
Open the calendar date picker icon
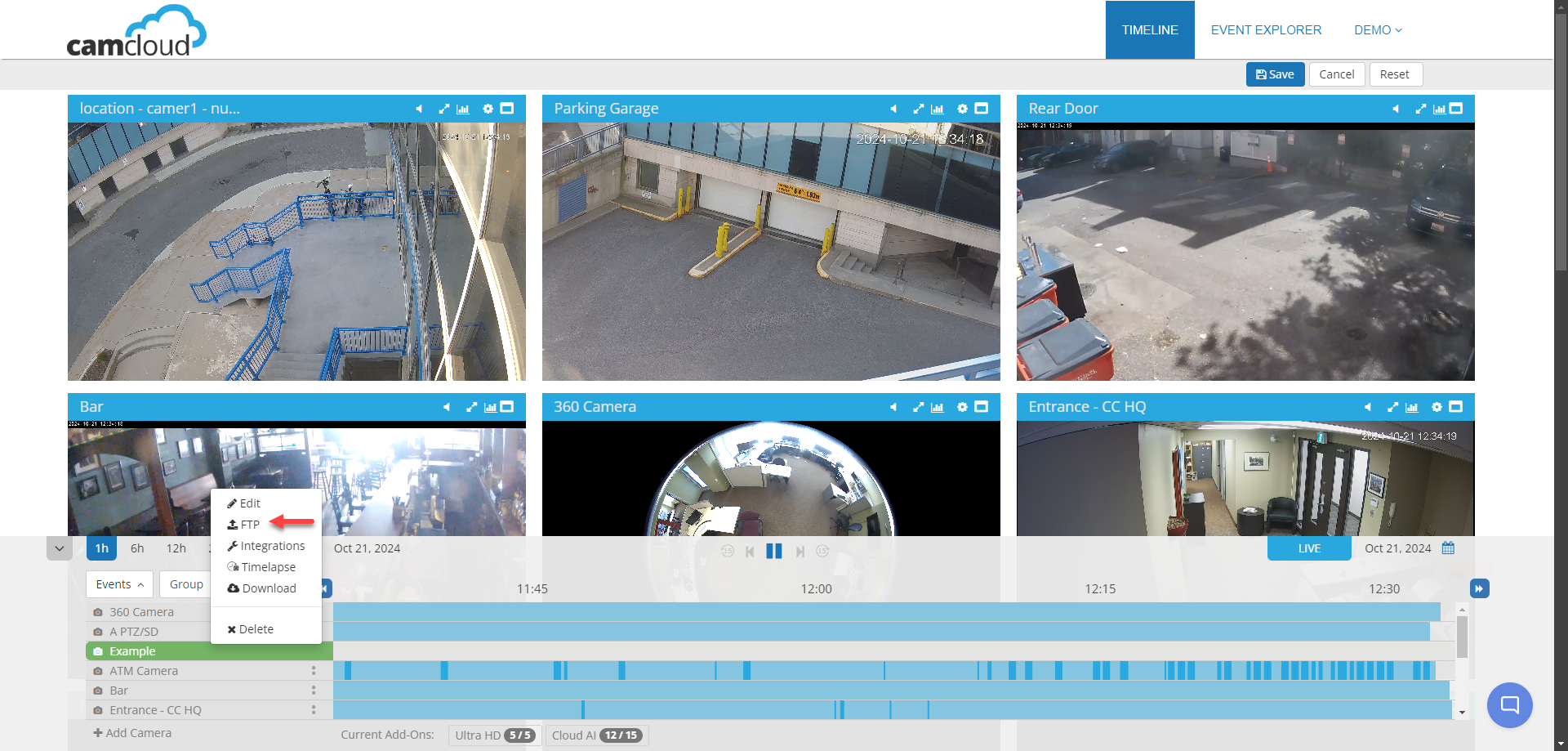tap(1448, 548)
